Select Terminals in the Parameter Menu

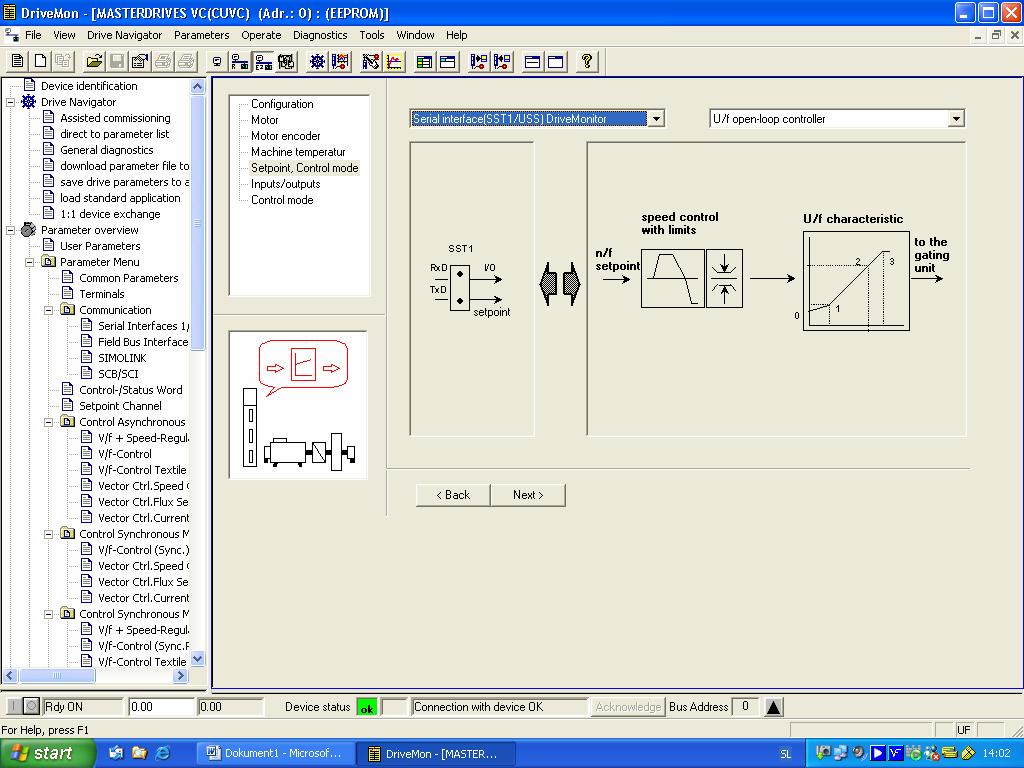[x=101, y=294]
